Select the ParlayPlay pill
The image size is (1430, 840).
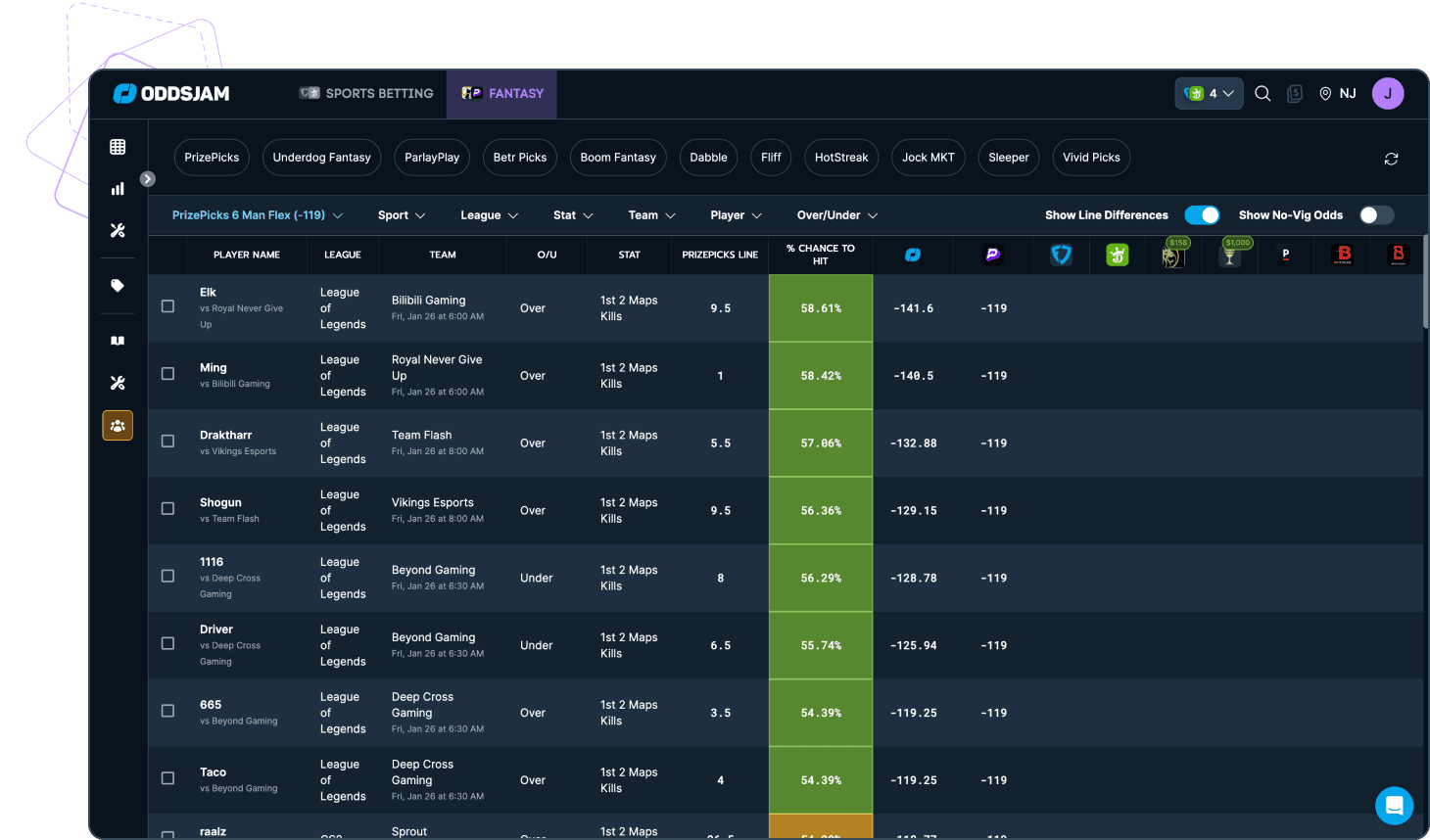coord(432,158)
